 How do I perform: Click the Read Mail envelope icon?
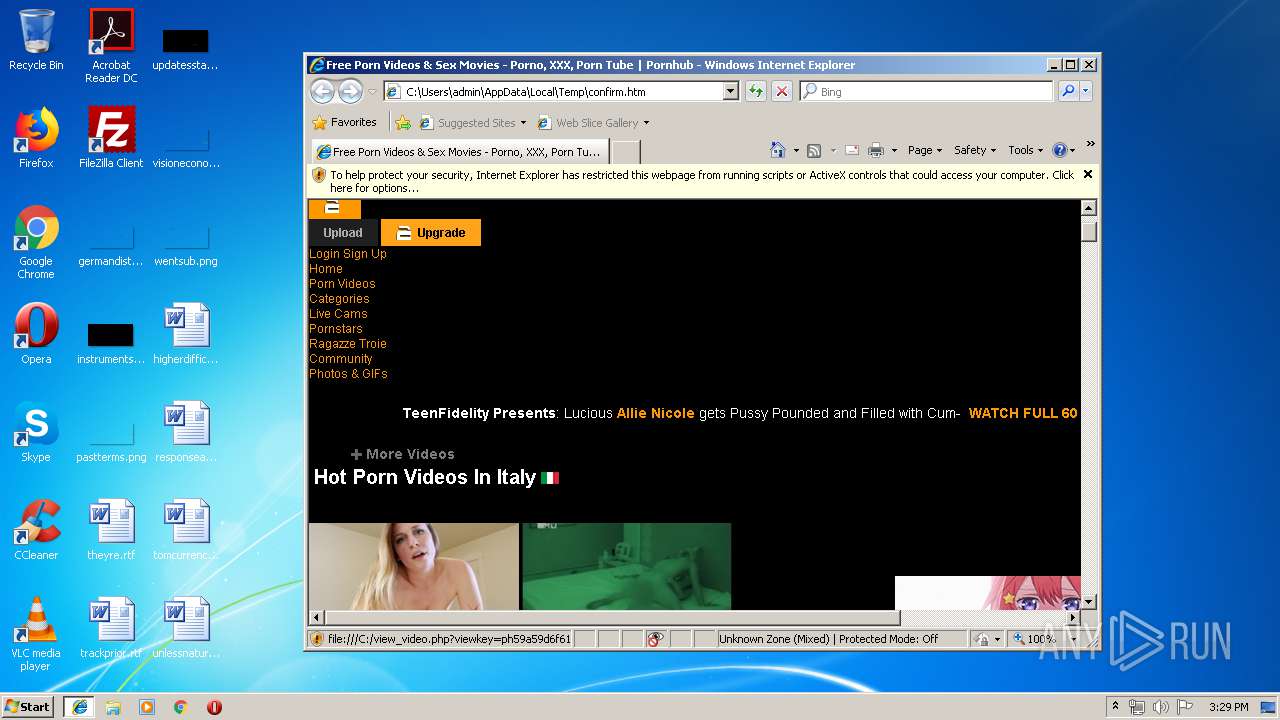pyautogui.click(x=852, y=150)
